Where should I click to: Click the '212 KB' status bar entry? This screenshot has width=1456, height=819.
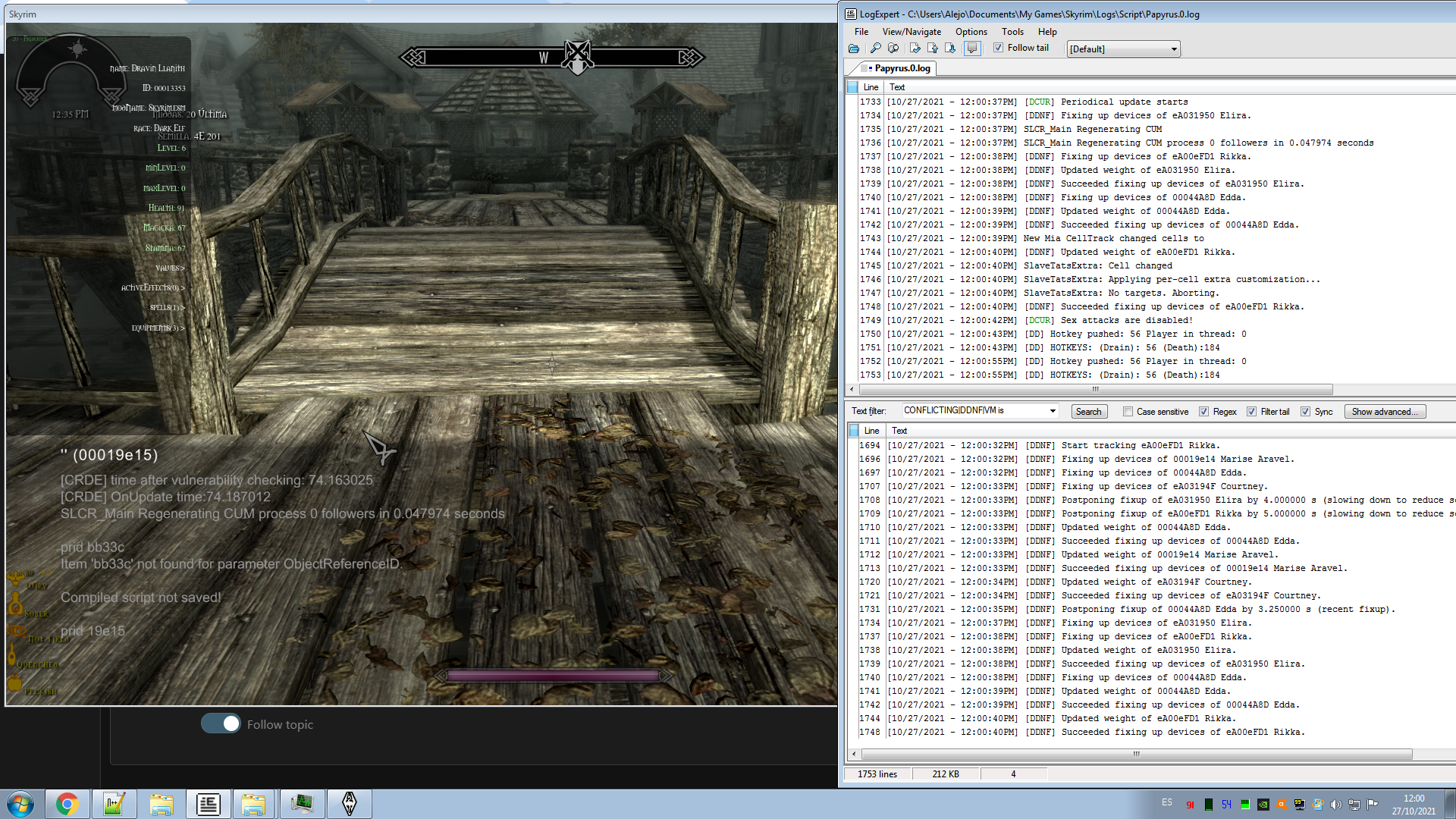coord(946,774)
